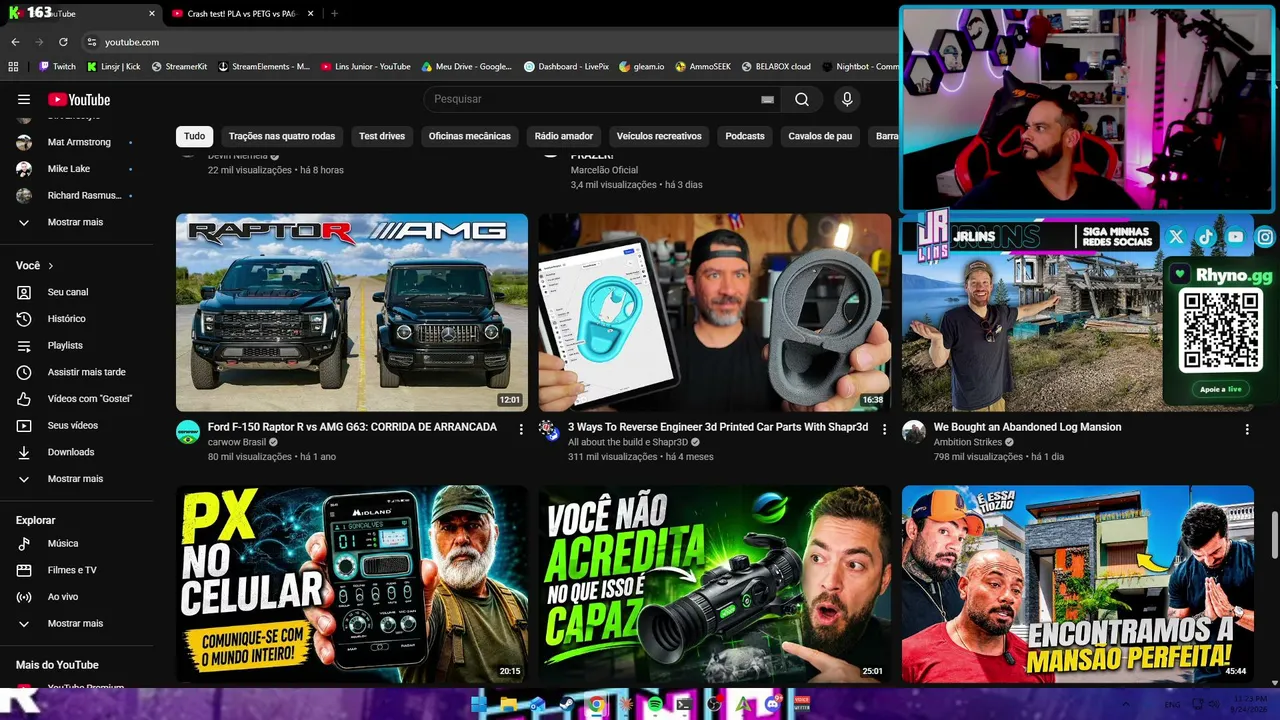Filter by 'Cavalos de pau' chip
Image resolution: width=1280 pixels, height=720 pixels.
(x=820, y=136)
